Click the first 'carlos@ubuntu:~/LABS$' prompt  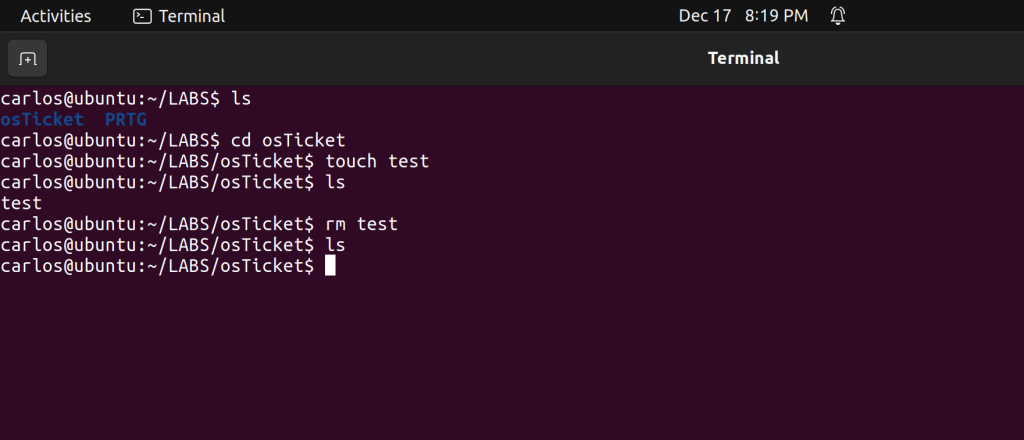110,99
